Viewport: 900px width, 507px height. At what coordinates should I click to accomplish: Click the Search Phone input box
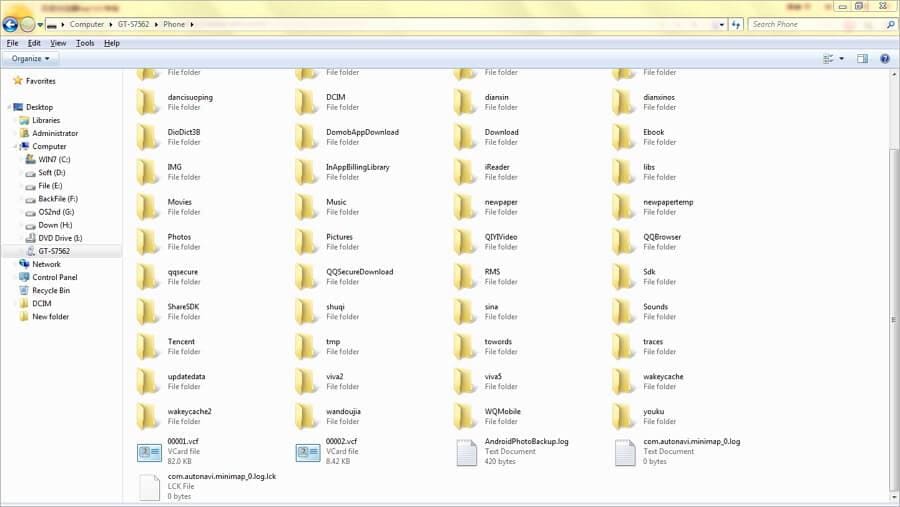click(815, 25)
